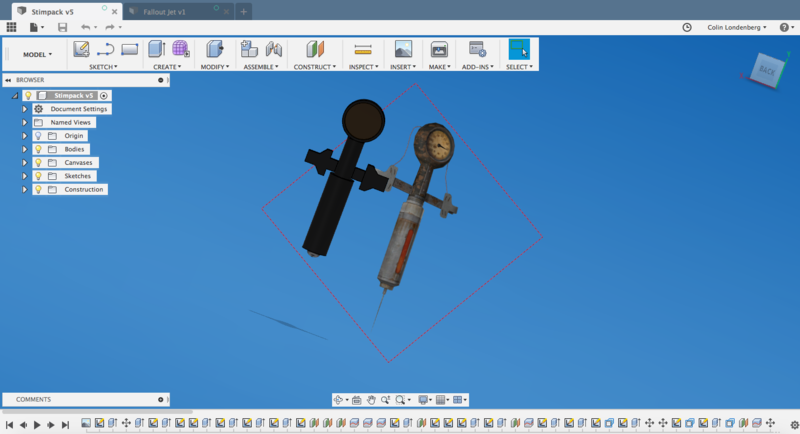Hide the Bodies folder via light bulb
This screenshot has width=800, height=434.
point(38,149)
